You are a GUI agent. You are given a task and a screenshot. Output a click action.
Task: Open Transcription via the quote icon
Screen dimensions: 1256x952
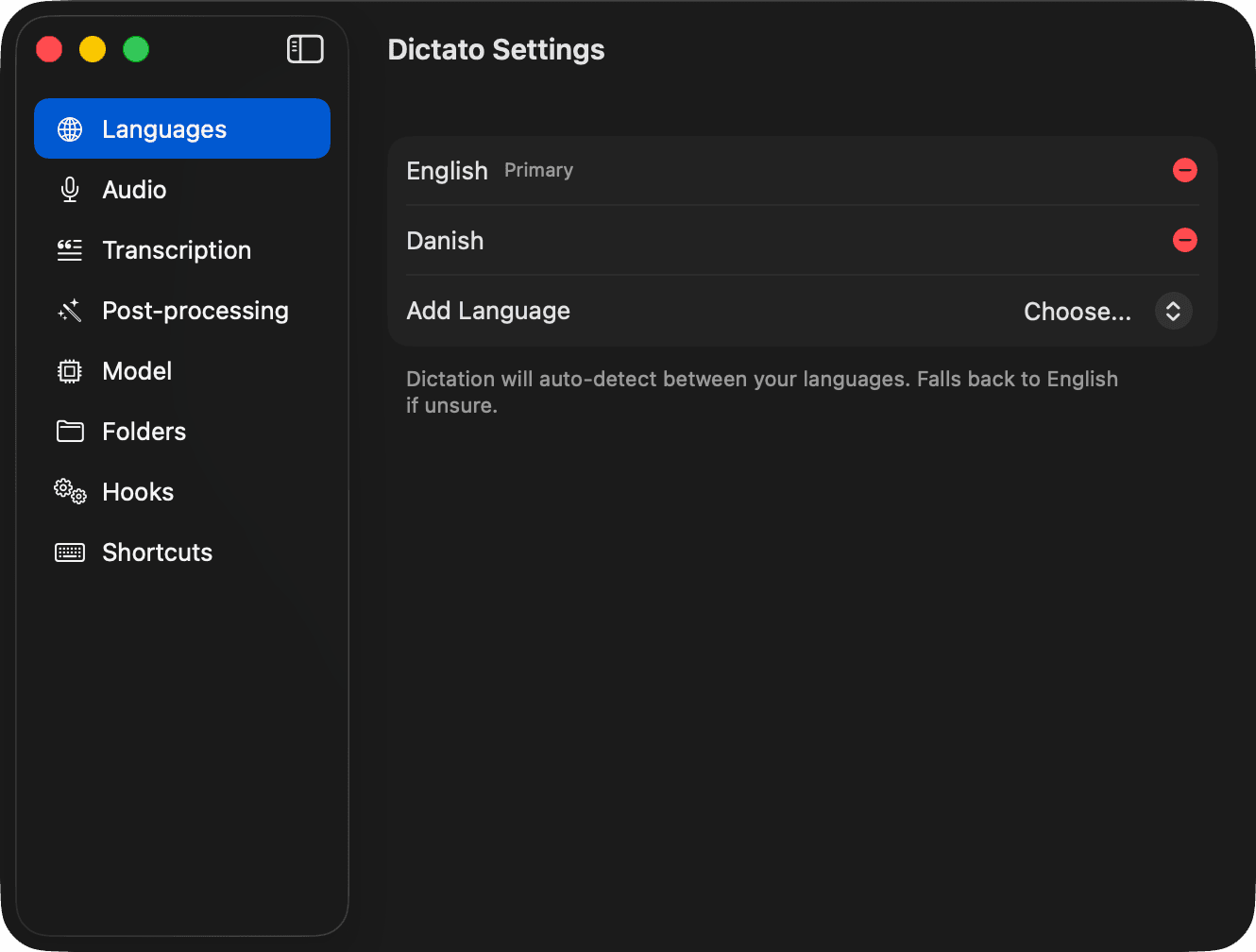point(69,249)
